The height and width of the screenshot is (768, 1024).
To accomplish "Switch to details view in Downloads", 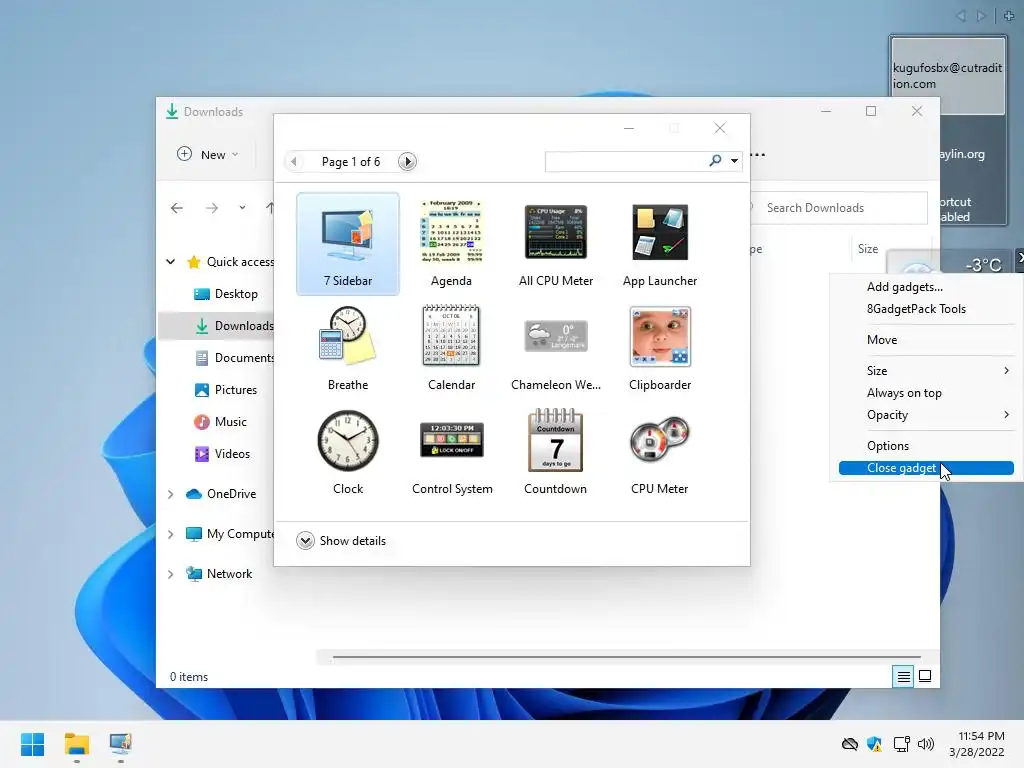I will point(903,677).
